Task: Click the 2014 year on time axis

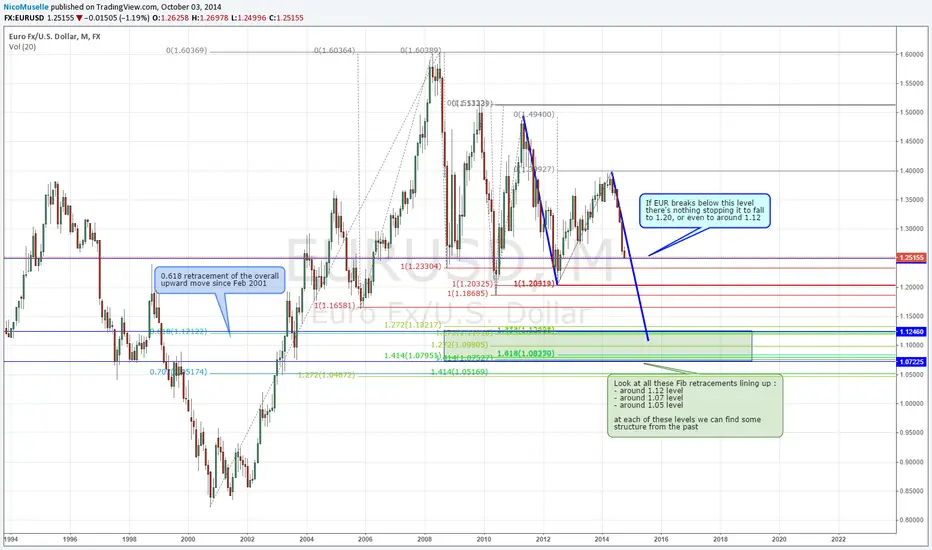Action: 602,539
